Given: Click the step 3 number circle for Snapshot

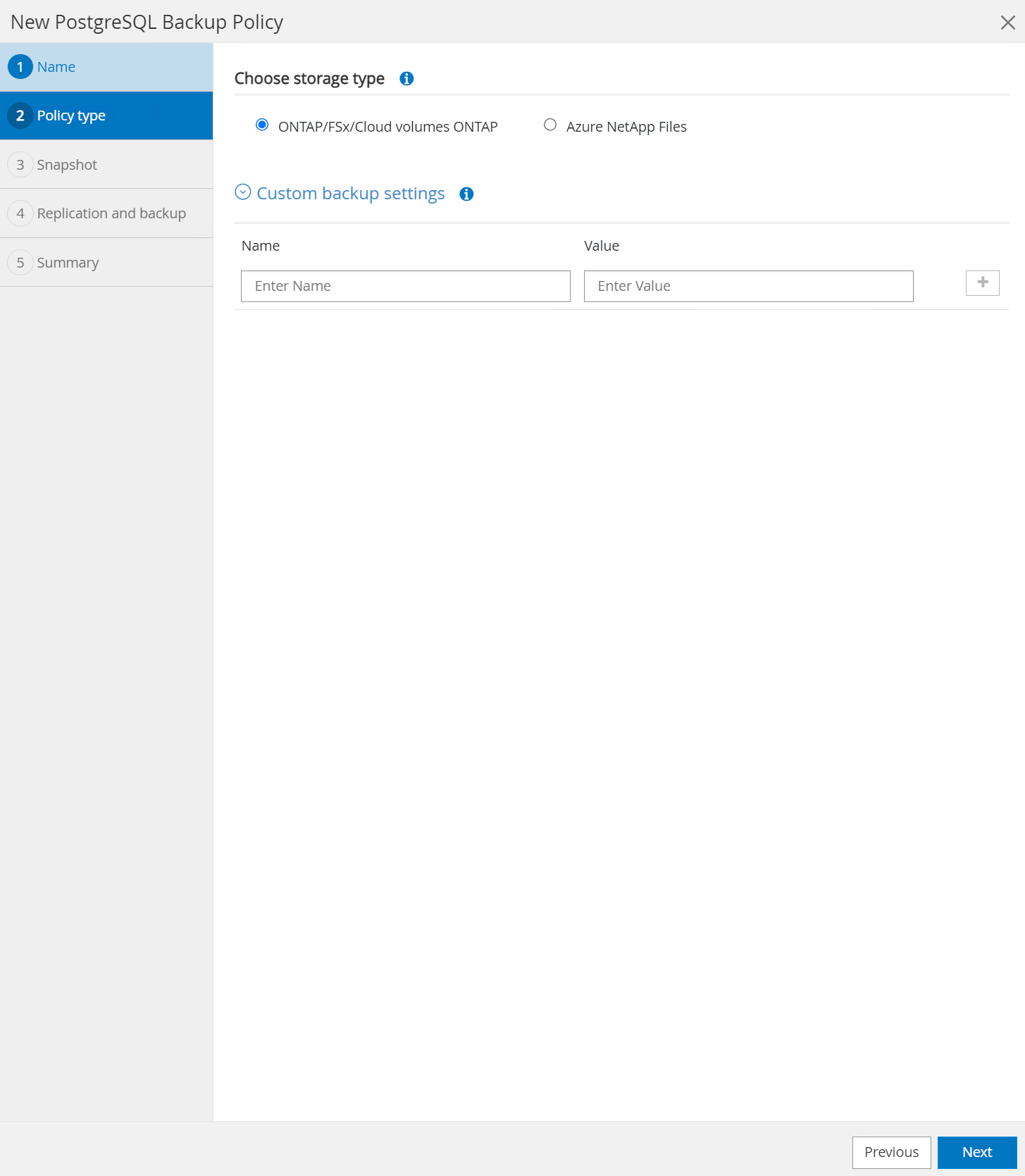Looking at the screenshot, I should point(20,165).
